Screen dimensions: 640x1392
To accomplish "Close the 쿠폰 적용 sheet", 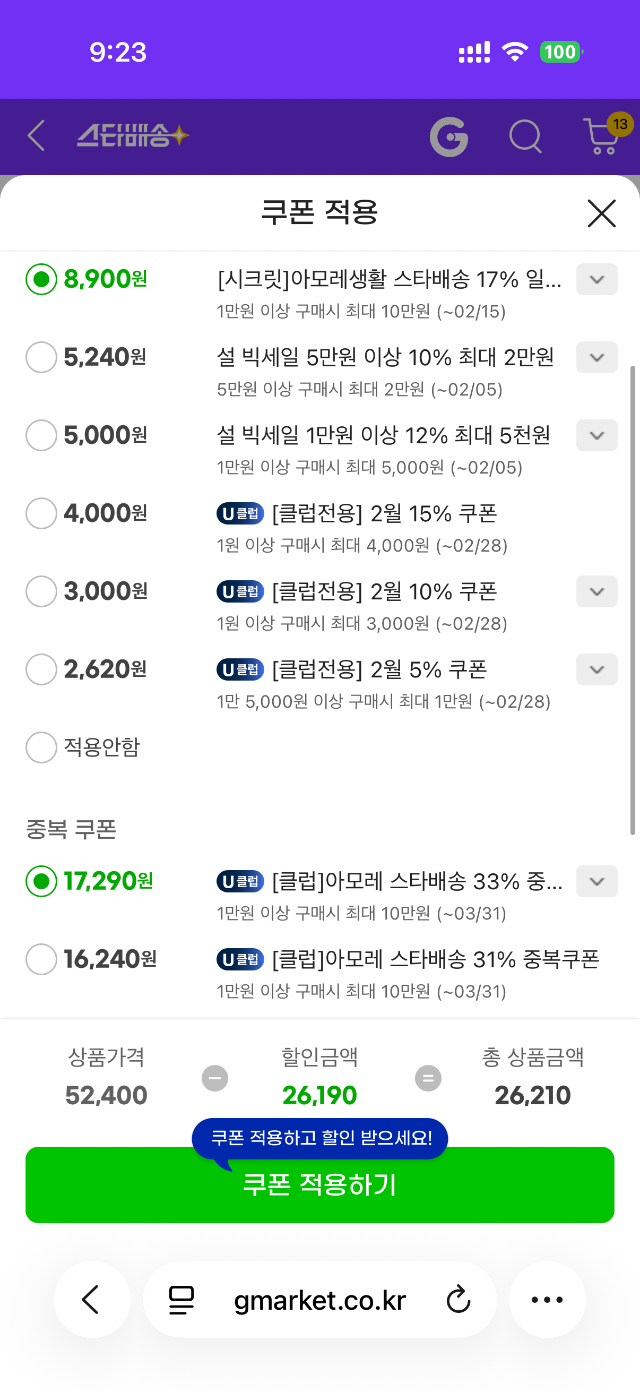I will (601, 213).
